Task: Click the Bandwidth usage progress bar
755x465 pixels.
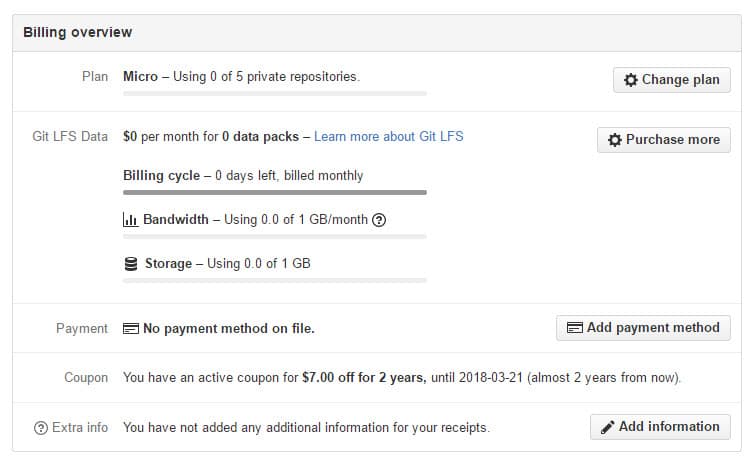Action: pyautogui.click(x=274, y=237)
